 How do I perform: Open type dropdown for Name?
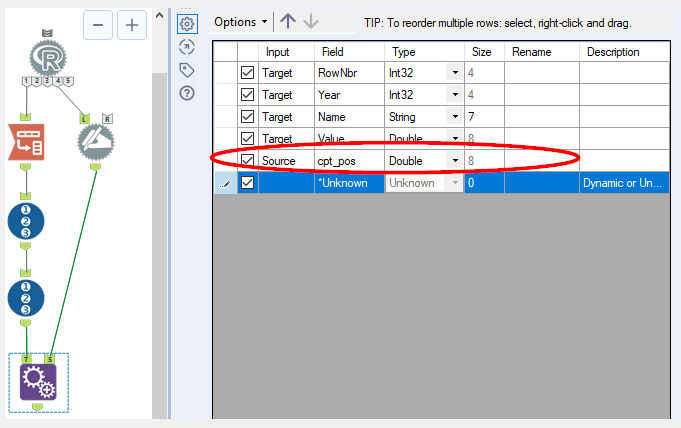point(455,116)
